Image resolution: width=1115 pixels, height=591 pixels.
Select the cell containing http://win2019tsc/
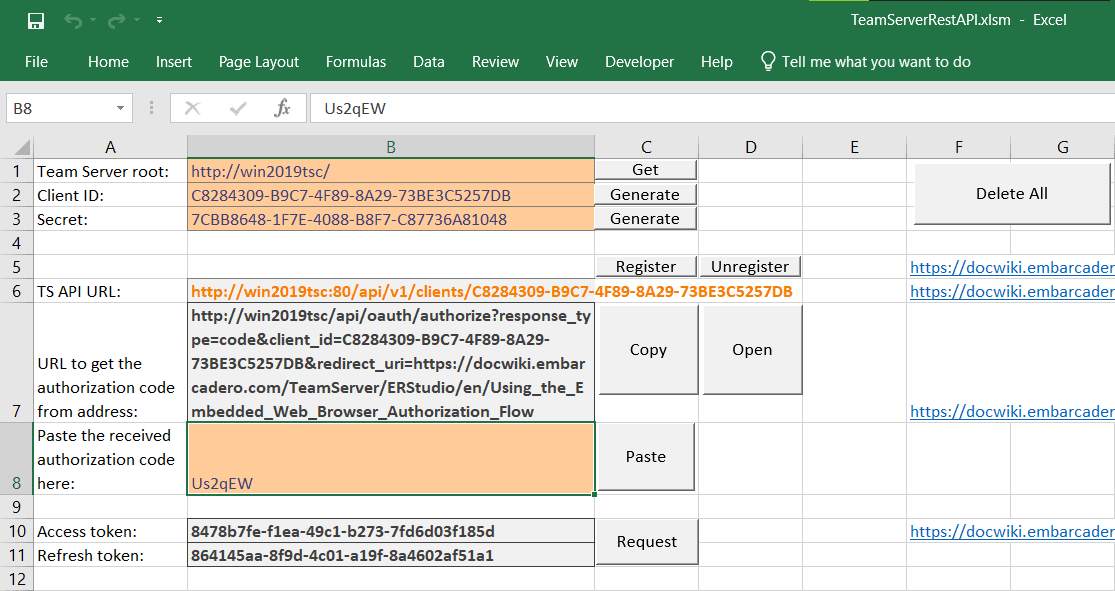391,171
